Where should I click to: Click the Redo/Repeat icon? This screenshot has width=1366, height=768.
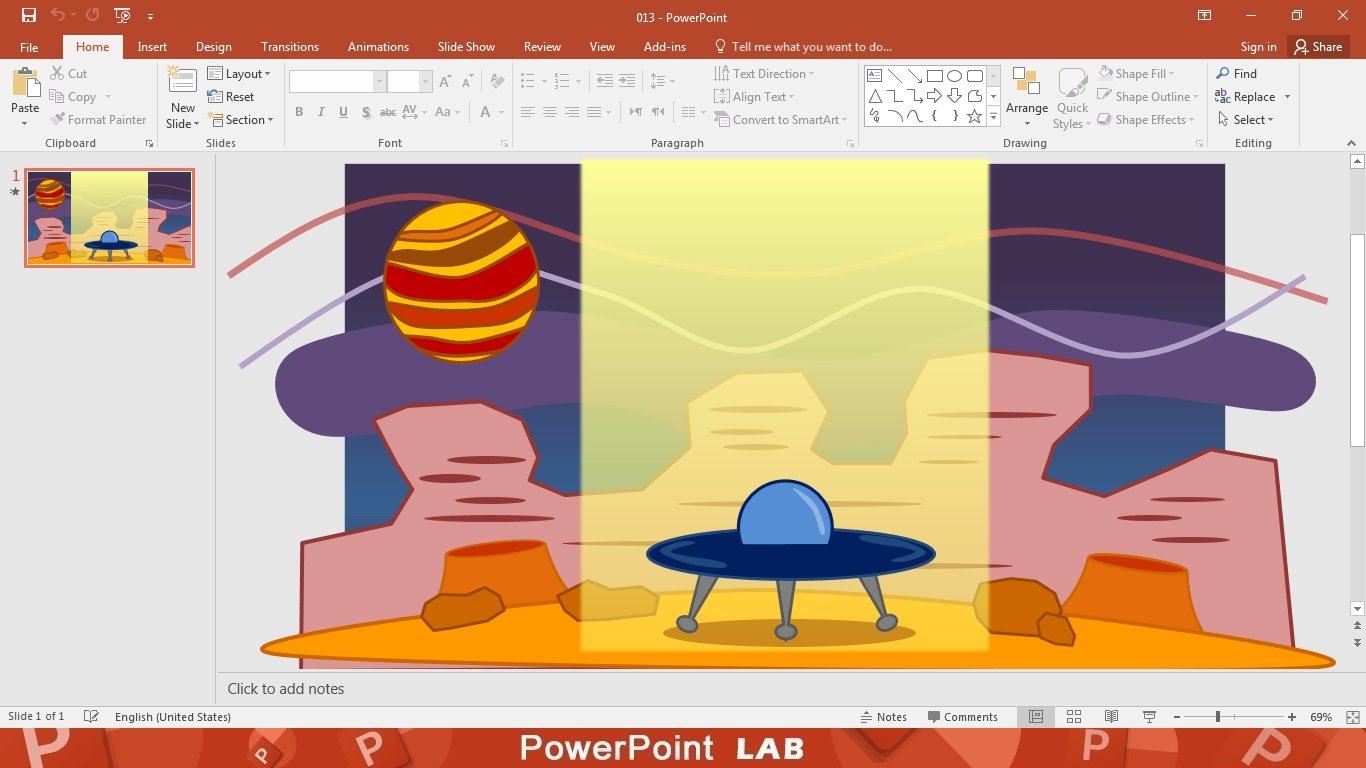[92, 16]
